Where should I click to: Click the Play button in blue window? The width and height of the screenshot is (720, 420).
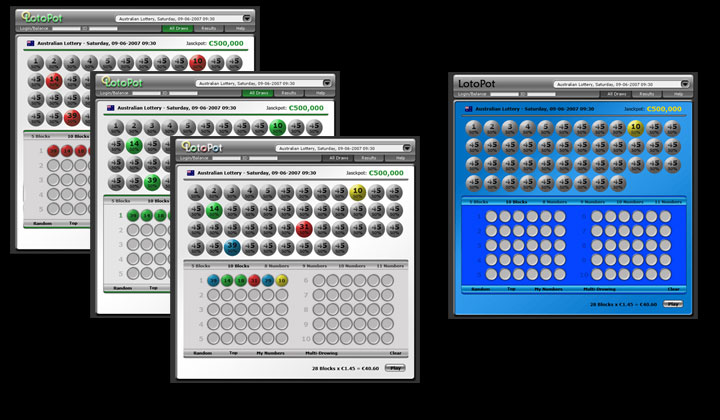coord(673,304)
